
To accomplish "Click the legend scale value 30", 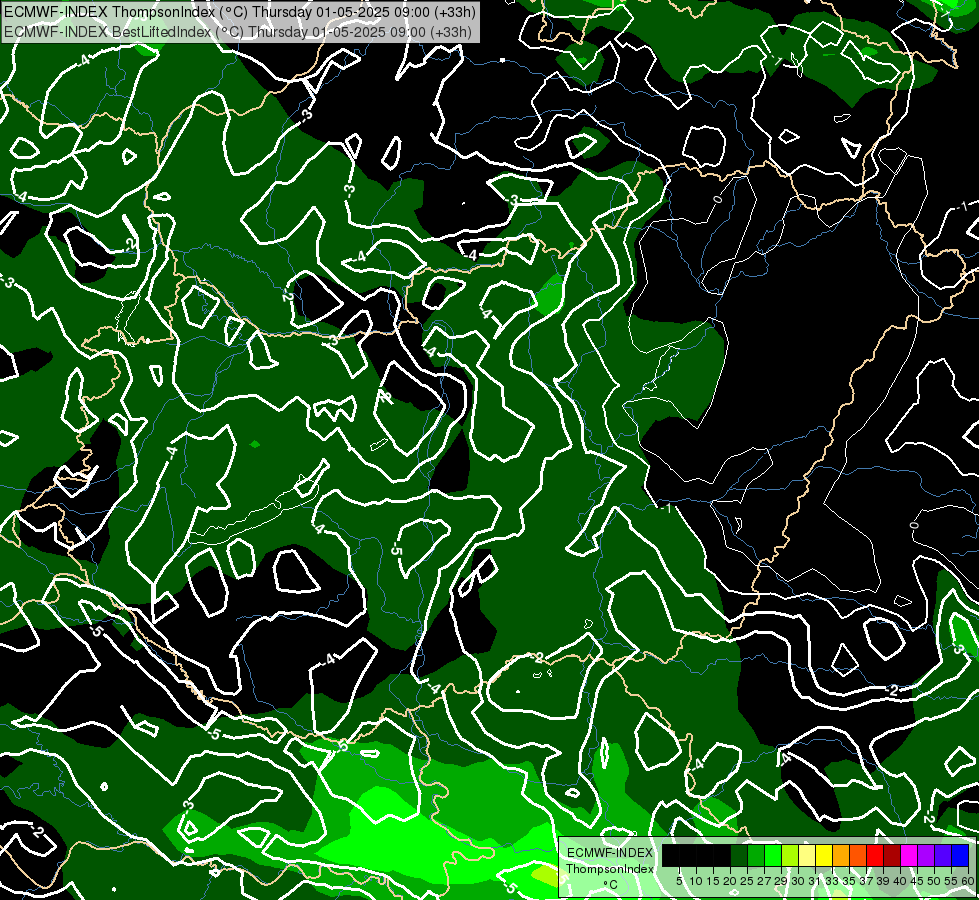I will tap(798, 881).
